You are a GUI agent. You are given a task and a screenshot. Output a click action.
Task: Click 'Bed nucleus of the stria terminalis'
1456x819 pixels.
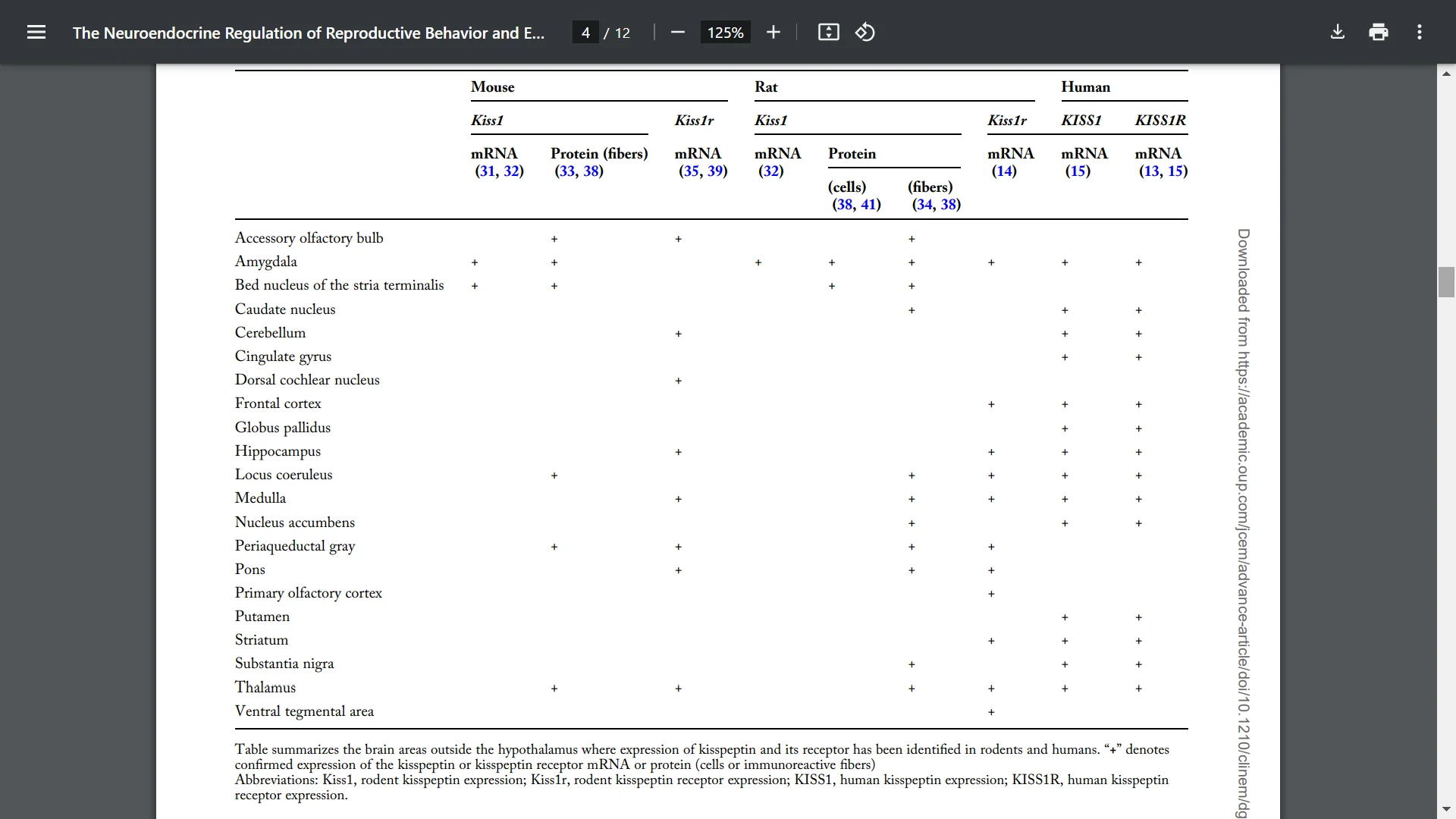[339, 284]
